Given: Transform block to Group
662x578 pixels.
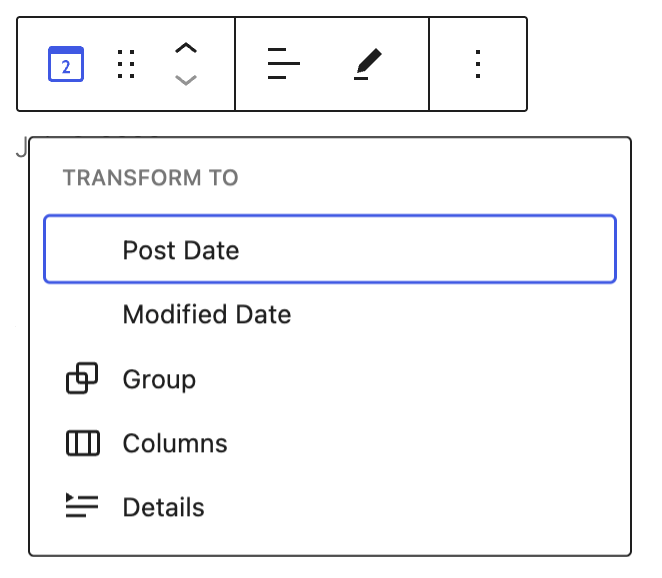Looking at the screenshot, I should 330,379.
